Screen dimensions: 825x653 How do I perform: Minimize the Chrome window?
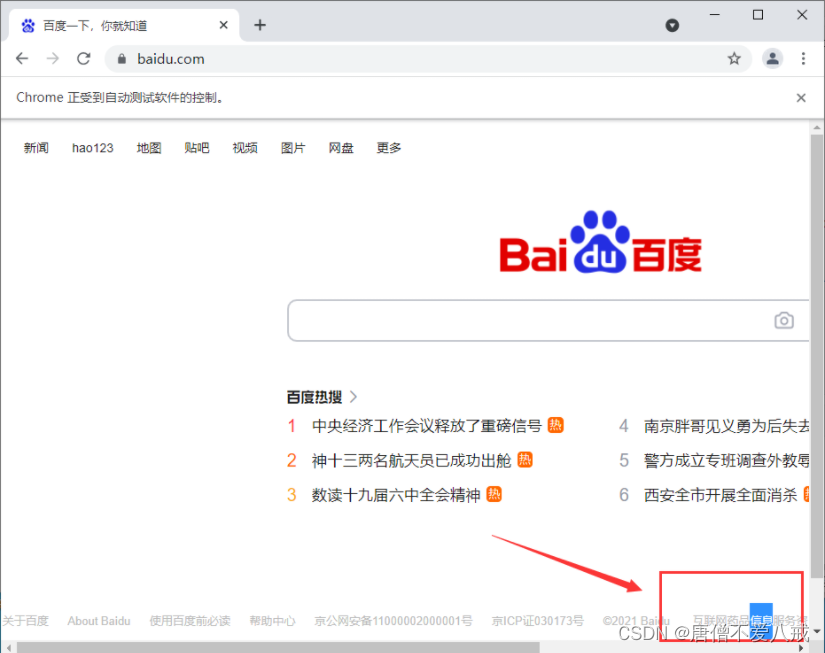pyautogui.click(x=715, y=15)
